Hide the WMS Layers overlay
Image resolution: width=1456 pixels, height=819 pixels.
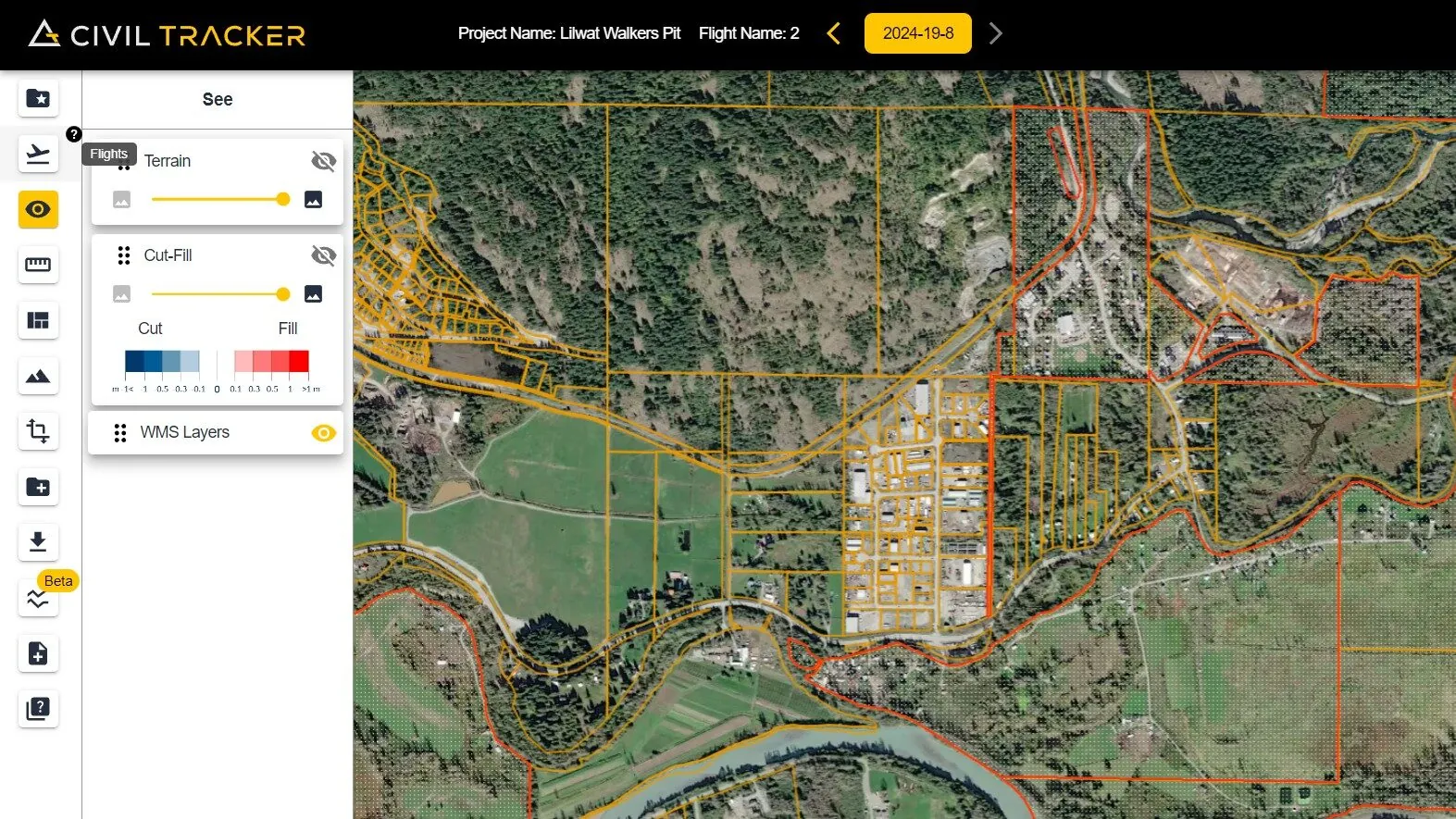(x=323, y=433)
